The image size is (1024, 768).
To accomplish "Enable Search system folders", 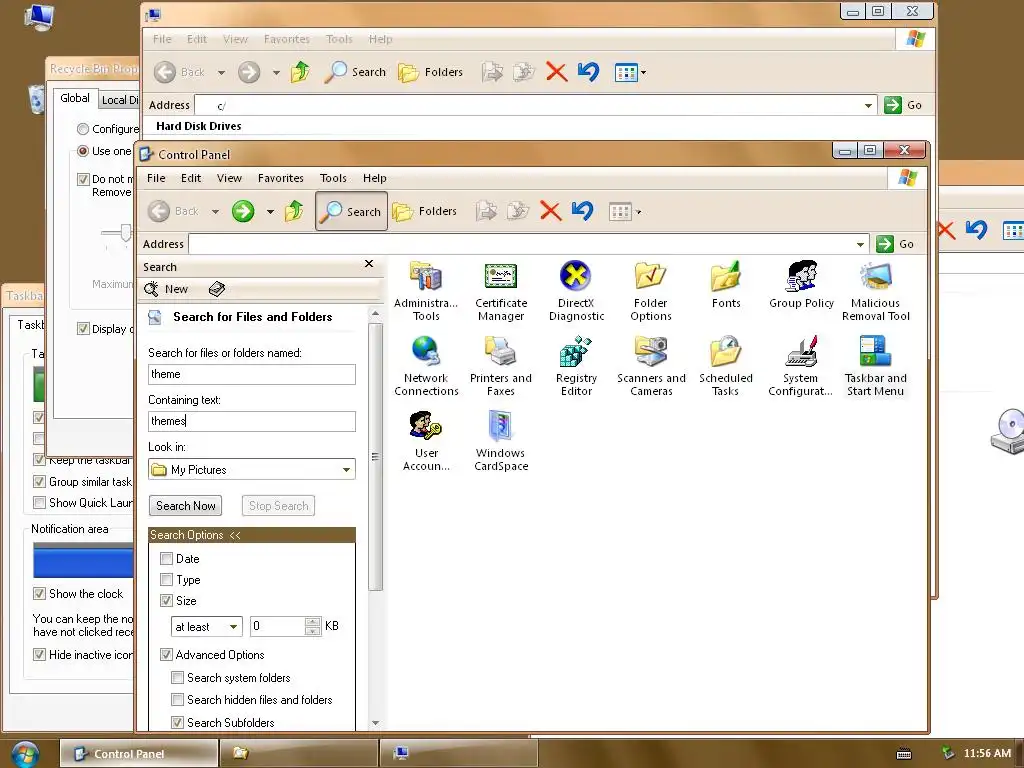I will coord(177,677).
